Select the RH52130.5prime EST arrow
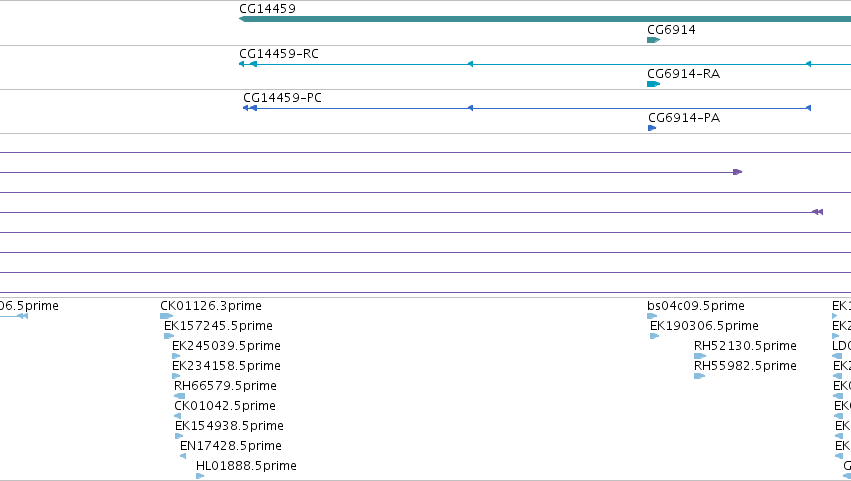Screen dimensions: 851x481 pyautogui.click(x=700, y=356)
